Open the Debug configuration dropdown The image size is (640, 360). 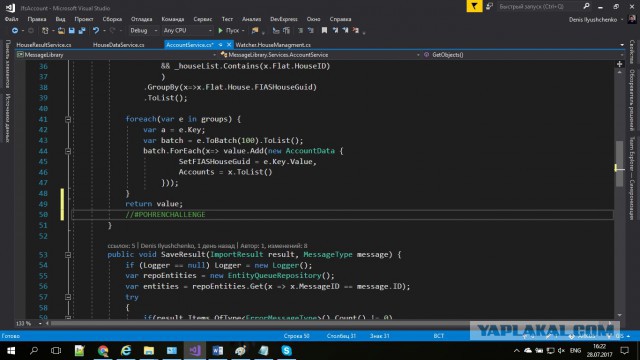[x=143, y=31]
